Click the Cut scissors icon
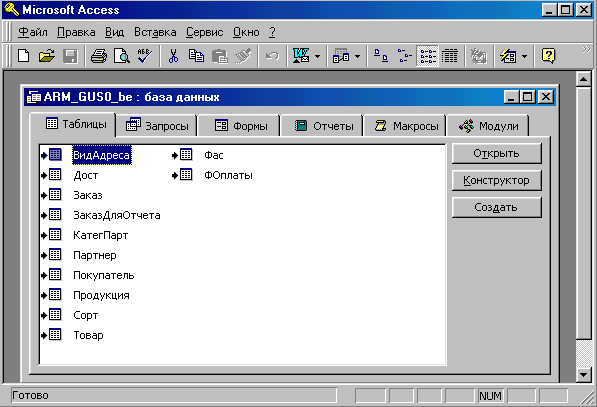The image size is (597, 407). [x=173, y=56]
